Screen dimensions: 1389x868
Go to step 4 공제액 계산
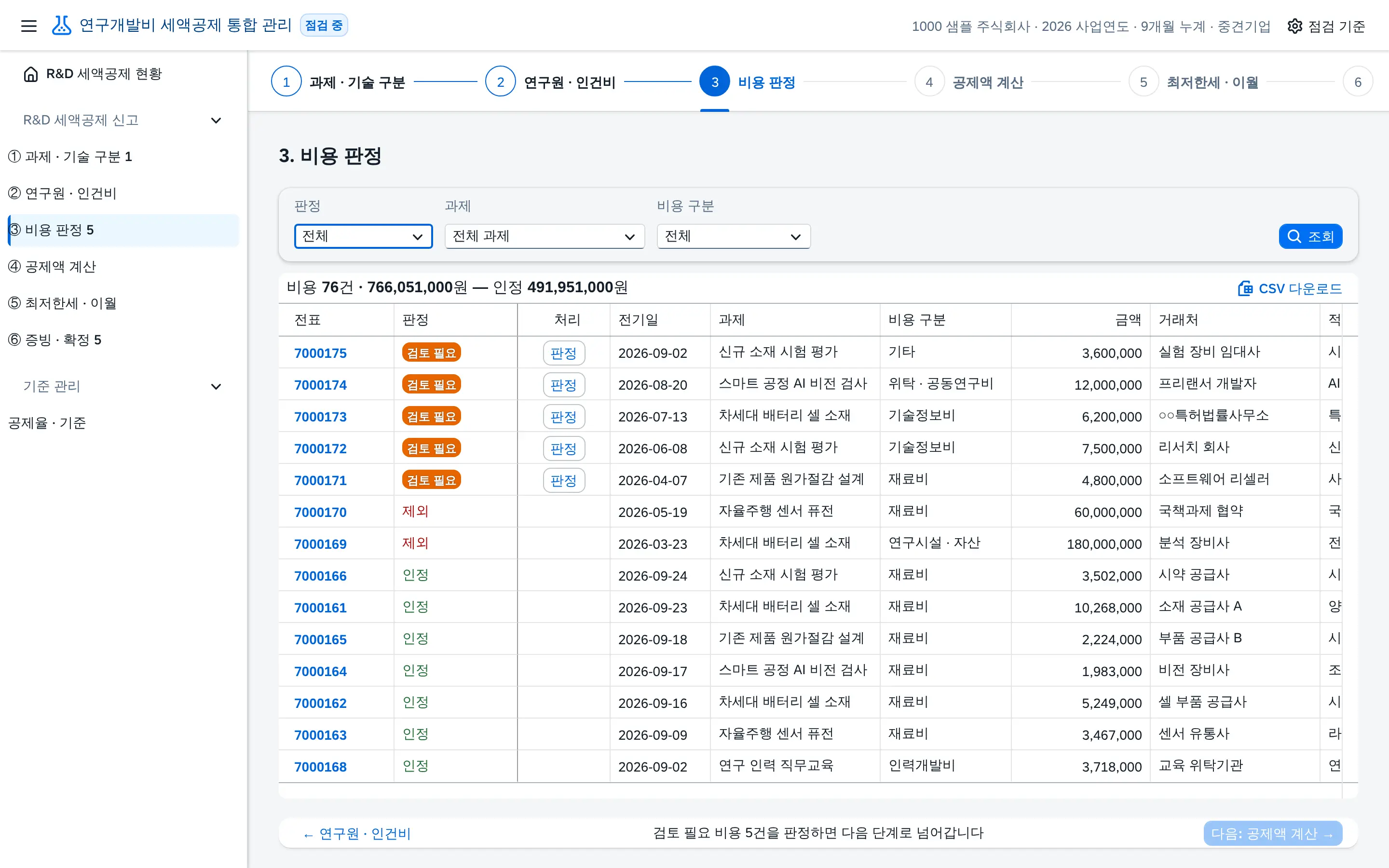click(968, 82)
